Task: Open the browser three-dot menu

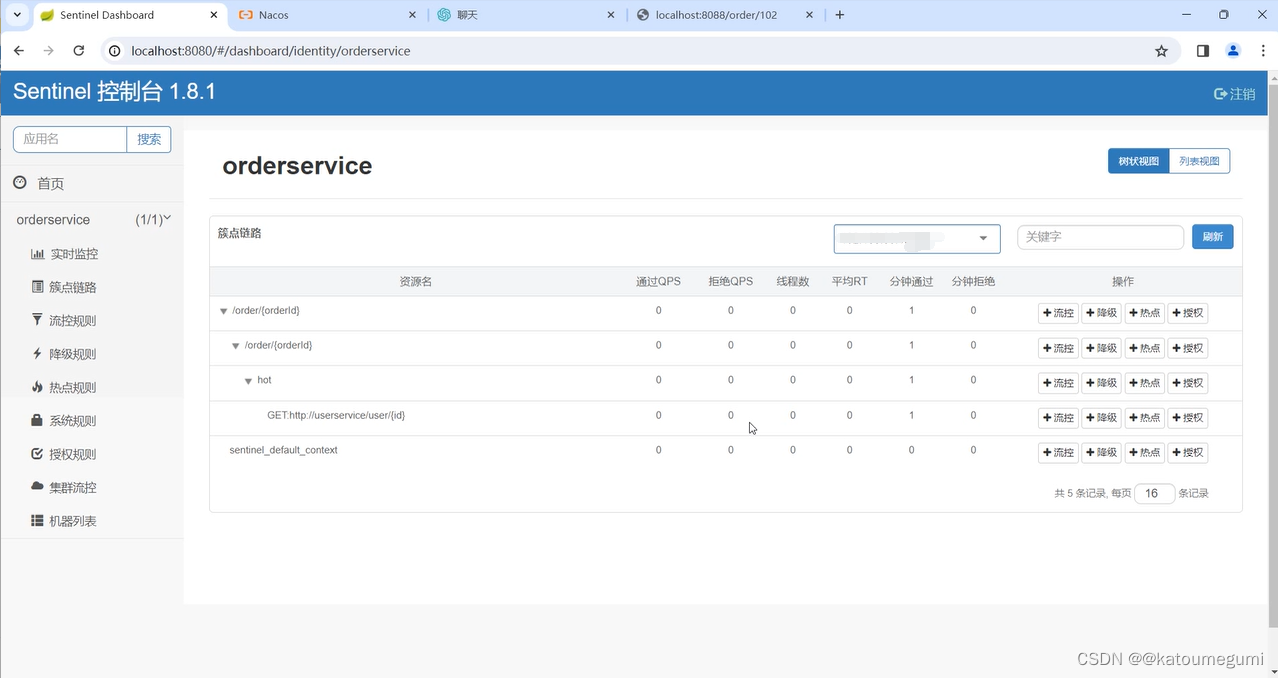Action: click(1263, 51)
